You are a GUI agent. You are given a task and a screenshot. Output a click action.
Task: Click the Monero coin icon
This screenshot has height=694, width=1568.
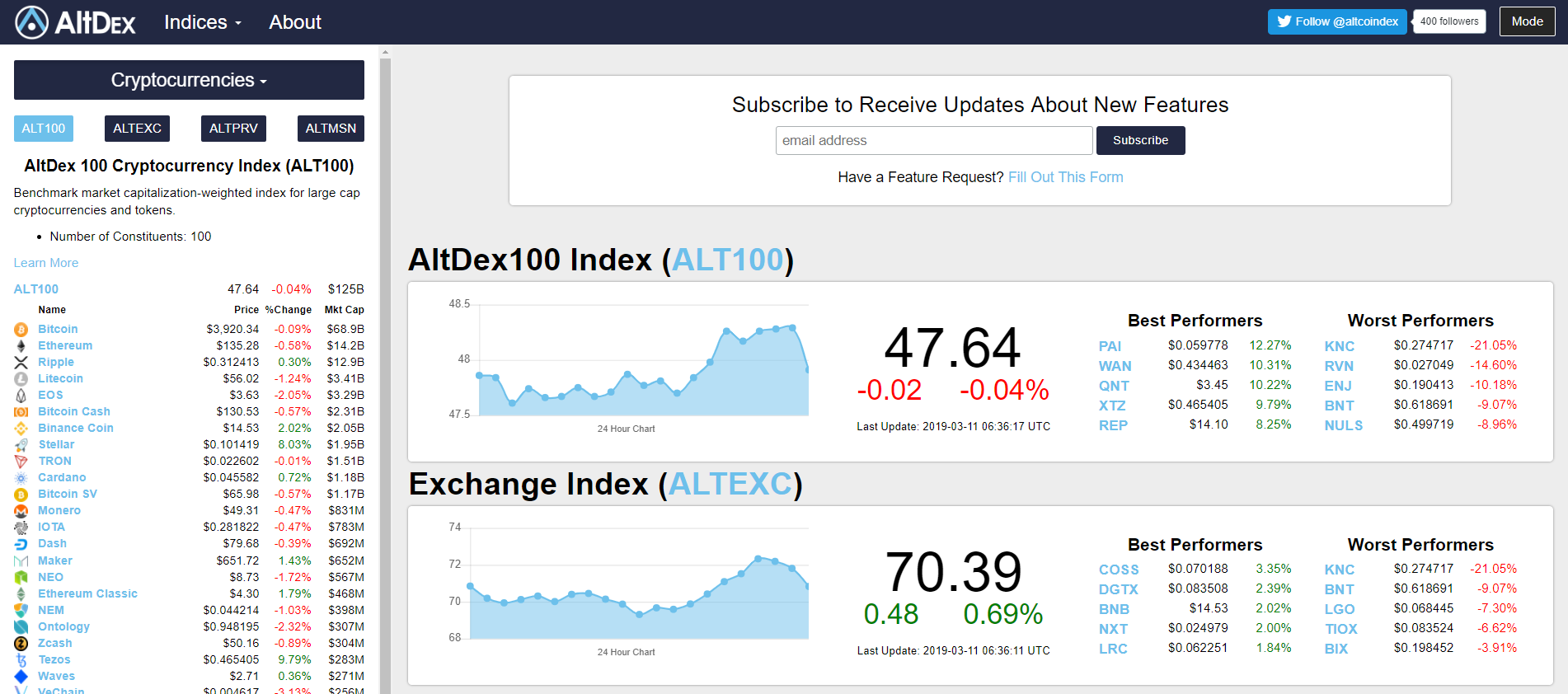pos(21,511)
